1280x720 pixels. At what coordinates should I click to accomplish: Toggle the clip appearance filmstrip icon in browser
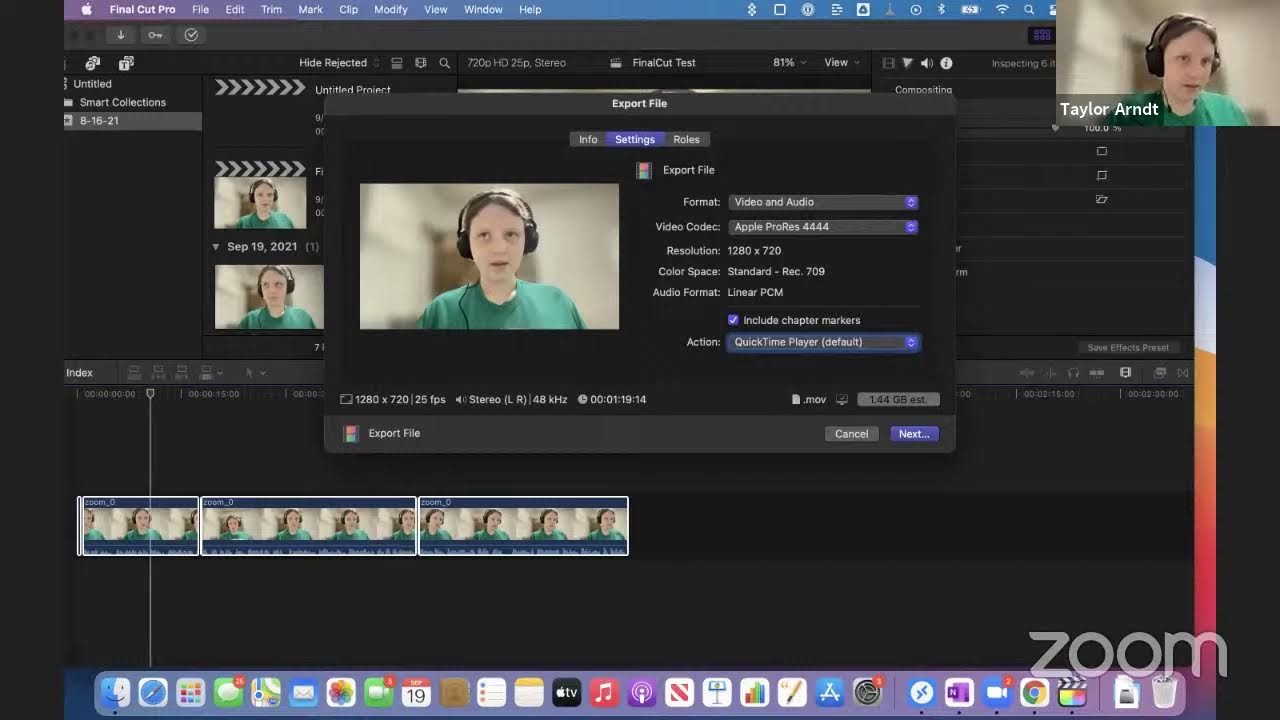(x=420, y=63)
